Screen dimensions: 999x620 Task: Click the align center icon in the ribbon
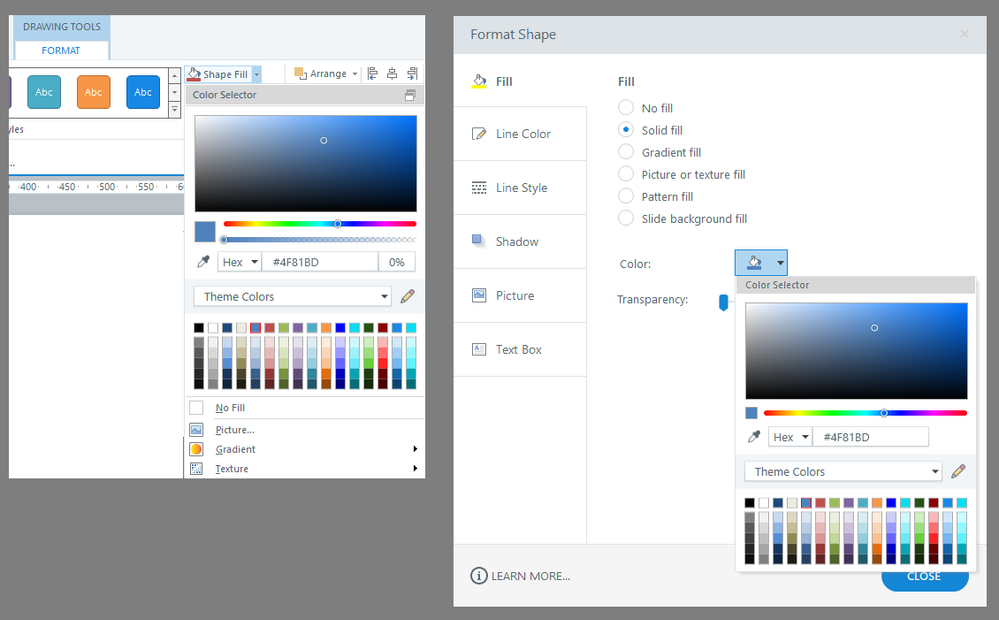(392, 74)
